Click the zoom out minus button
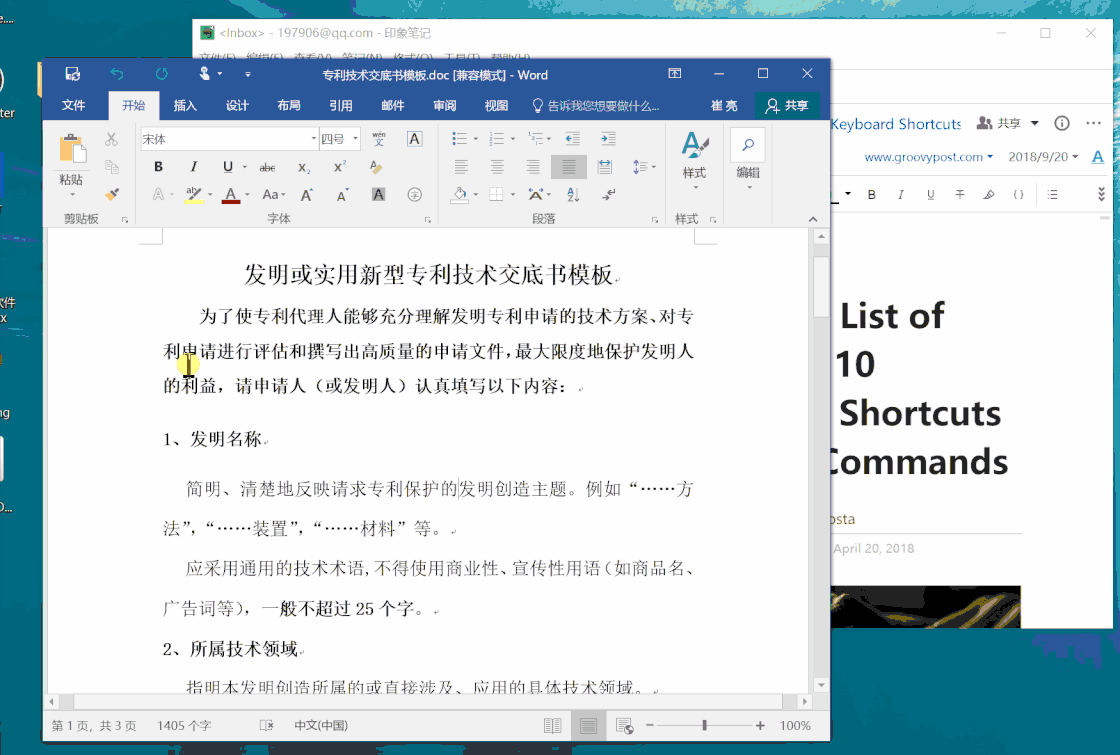Viewport: 1120px width, 755px height. click(650, 725)
